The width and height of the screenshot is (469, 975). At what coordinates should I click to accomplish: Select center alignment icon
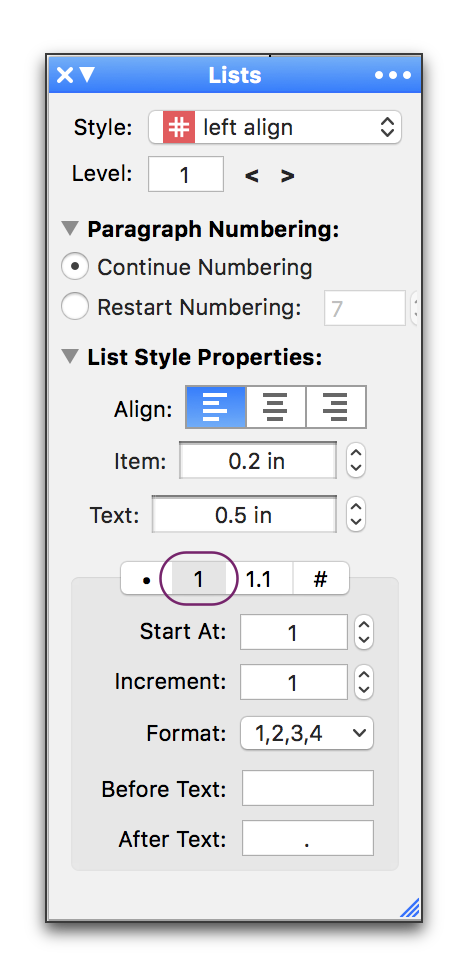[276, 407]
